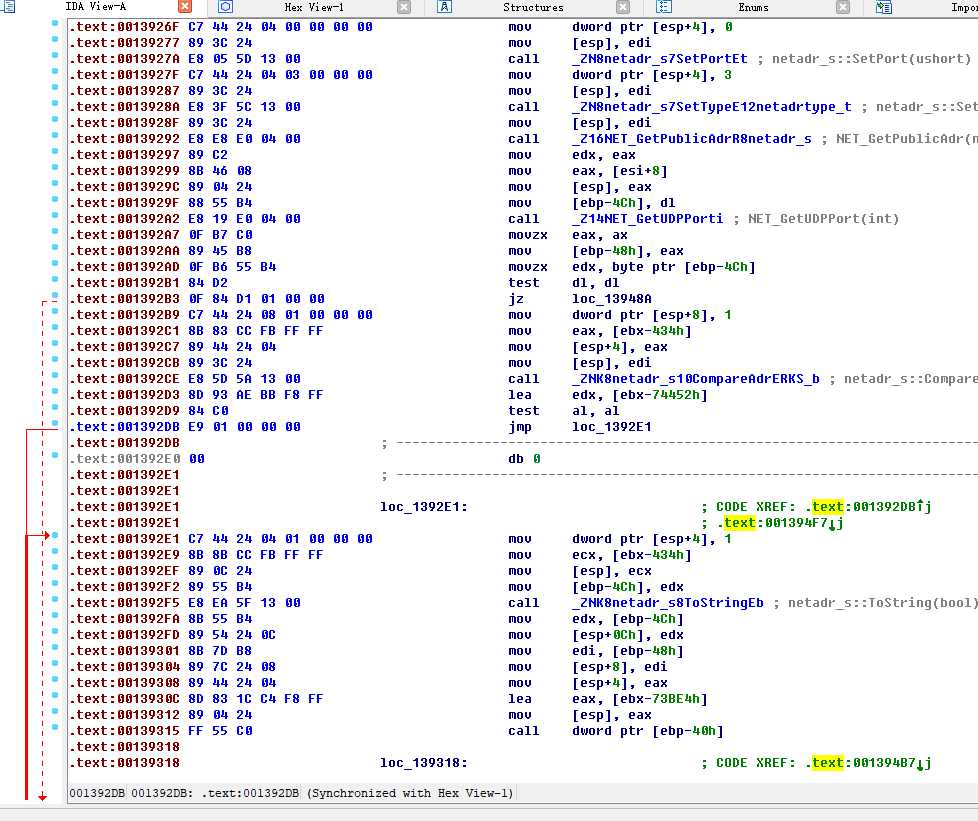Follow the jmp loc_1392E1 target
Image resolution: width=978 pixels, height=821 pixels.
coord(611,427)
